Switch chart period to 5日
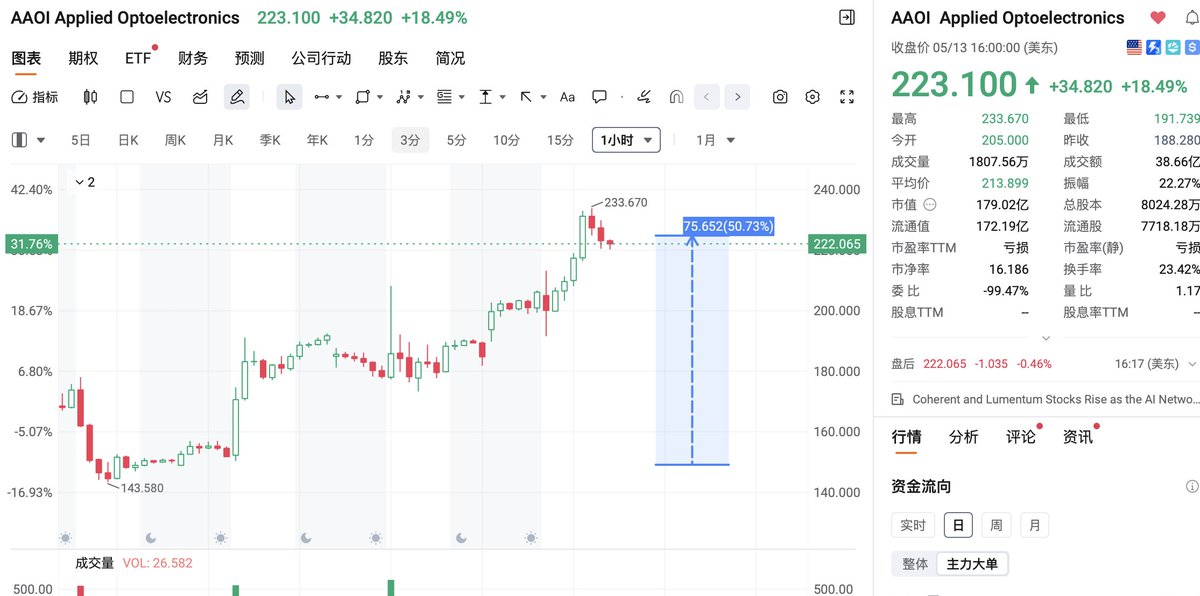This screenshot has height=596, width=1200. click(x=81, y=140)
